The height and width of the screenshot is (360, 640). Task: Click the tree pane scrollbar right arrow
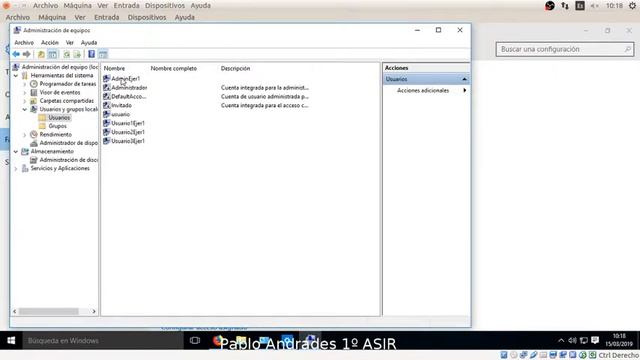click(94, 311)
